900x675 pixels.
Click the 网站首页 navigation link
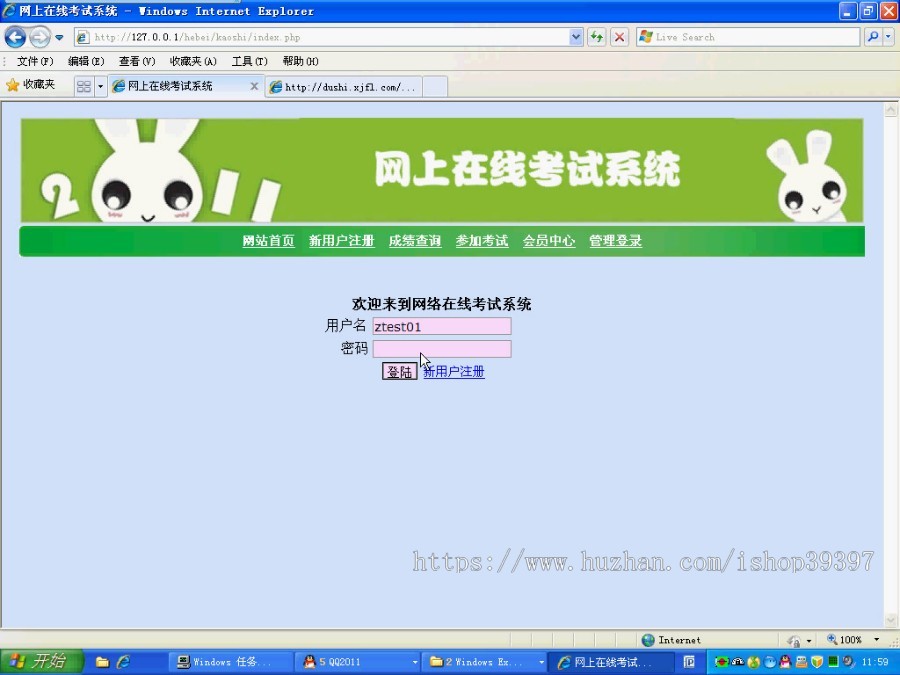[268, 241]
